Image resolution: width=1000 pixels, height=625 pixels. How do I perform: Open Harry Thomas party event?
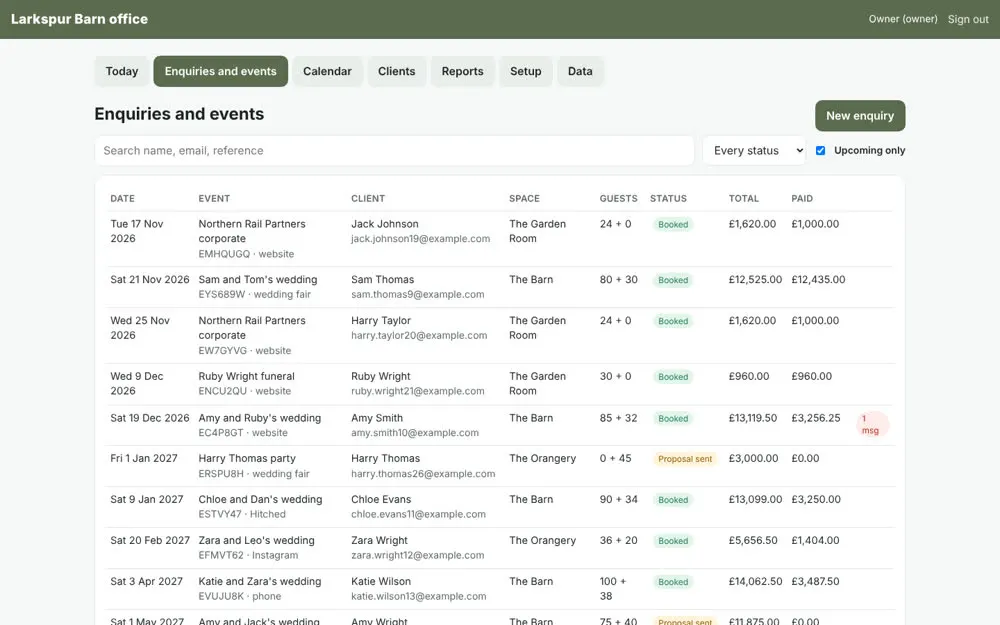click(247, 458)
